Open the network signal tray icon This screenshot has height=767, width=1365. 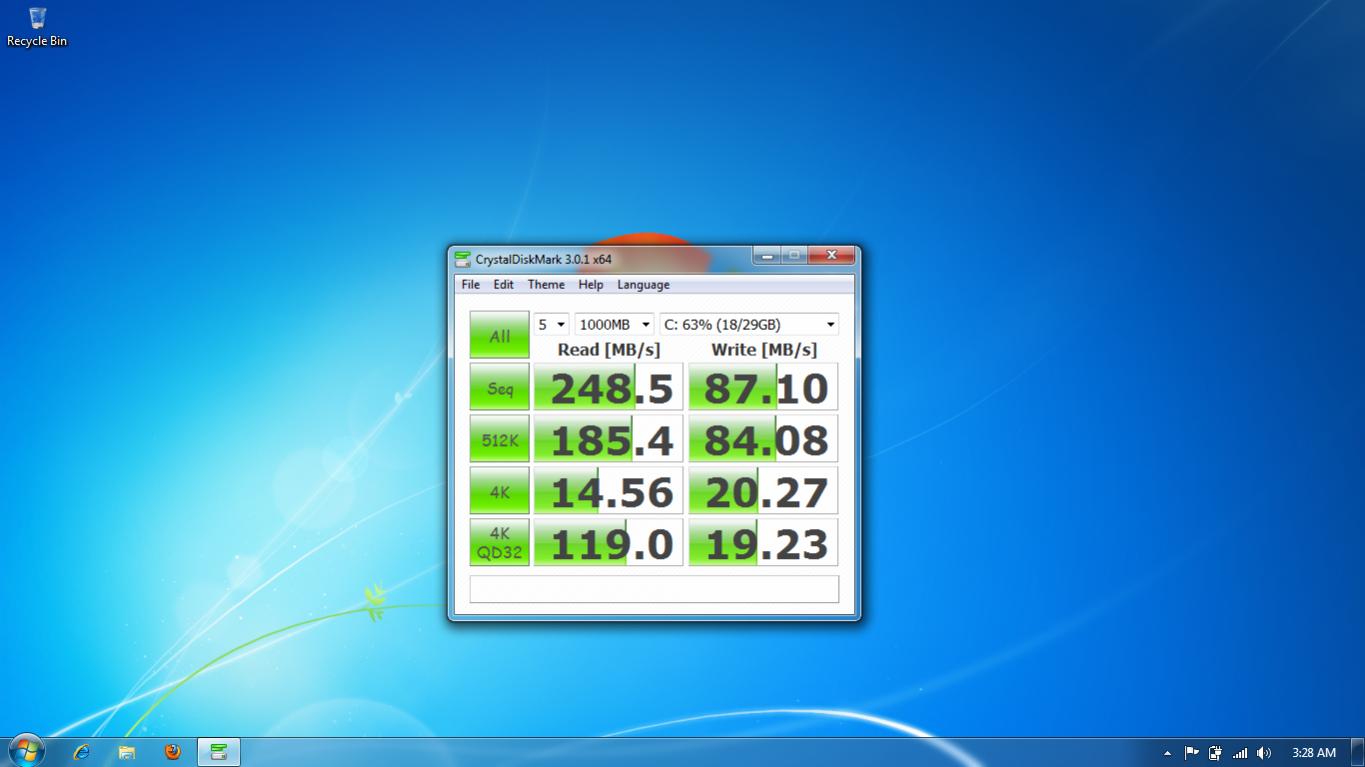pos(1240,753)
